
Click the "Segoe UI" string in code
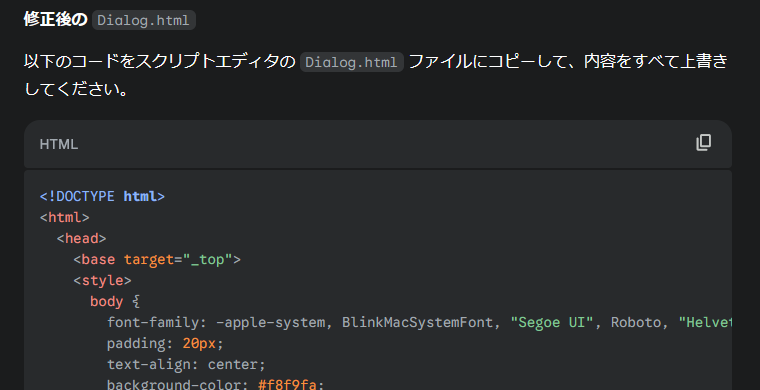552,322
